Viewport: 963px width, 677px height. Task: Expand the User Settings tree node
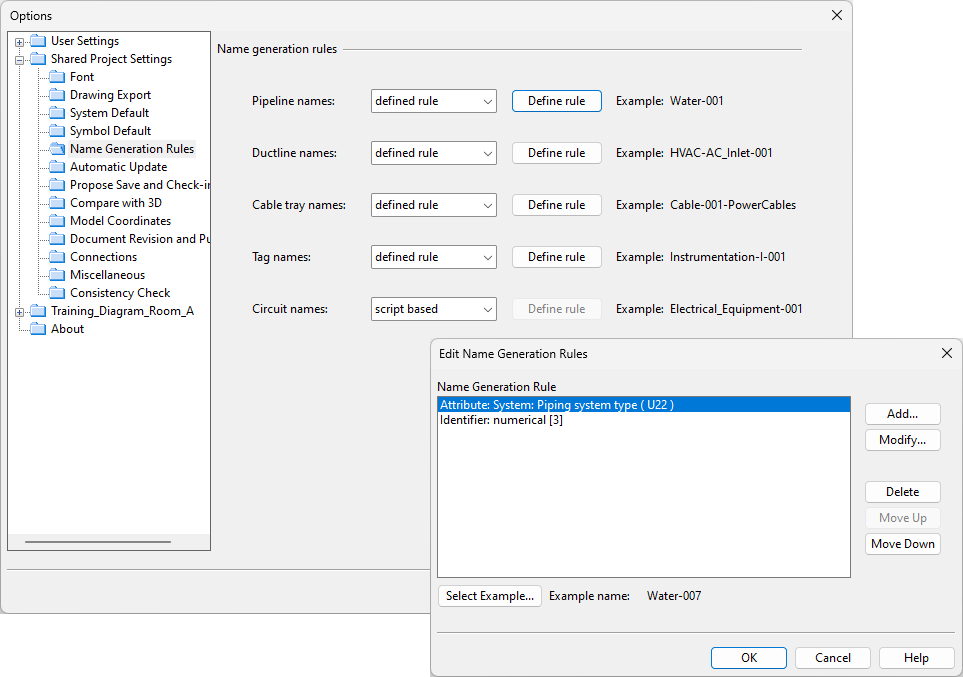point(19,42)
